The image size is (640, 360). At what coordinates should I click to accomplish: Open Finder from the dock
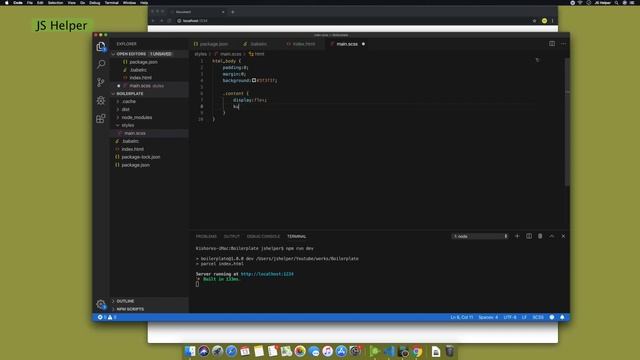tap(190, 351)
